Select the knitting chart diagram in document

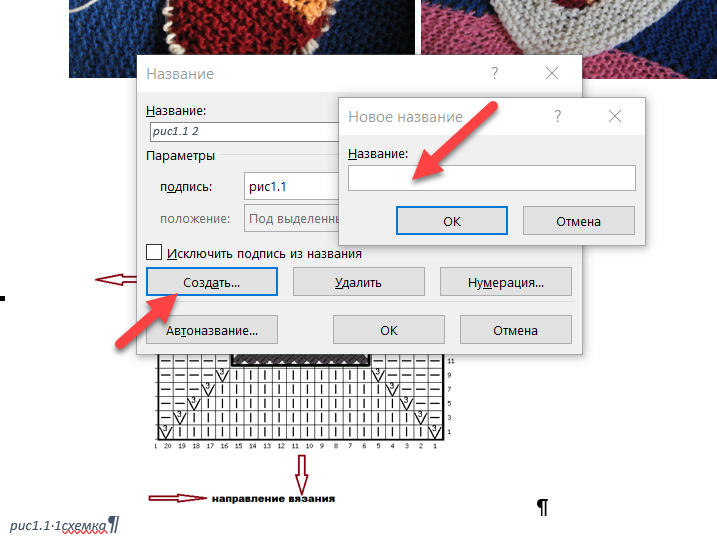pyautogui.click(x=300, y=400)
